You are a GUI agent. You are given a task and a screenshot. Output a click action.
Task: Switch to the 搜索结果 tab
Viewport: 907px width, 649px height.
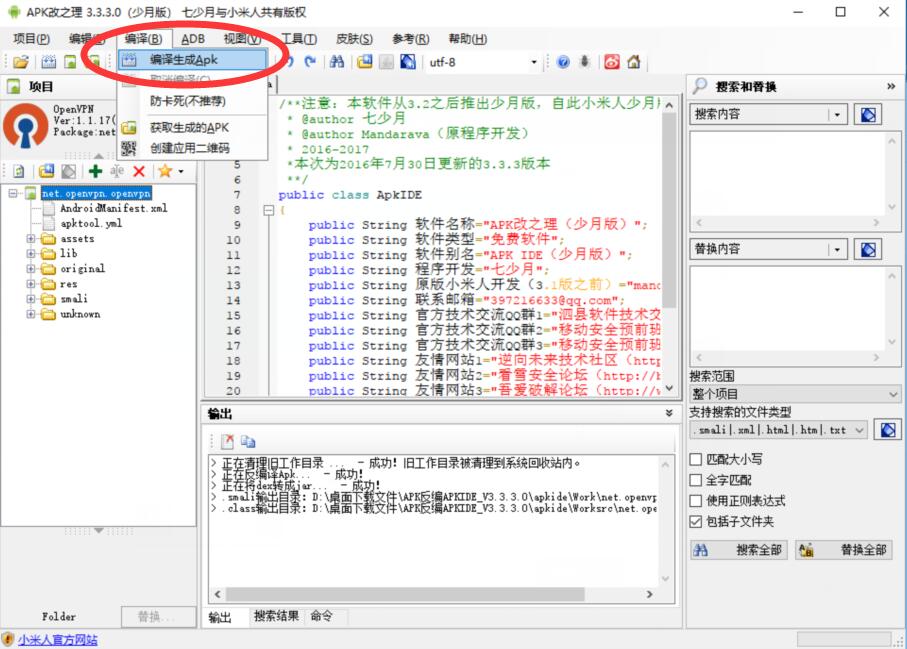pyautogui.click(x=276, y=617)
